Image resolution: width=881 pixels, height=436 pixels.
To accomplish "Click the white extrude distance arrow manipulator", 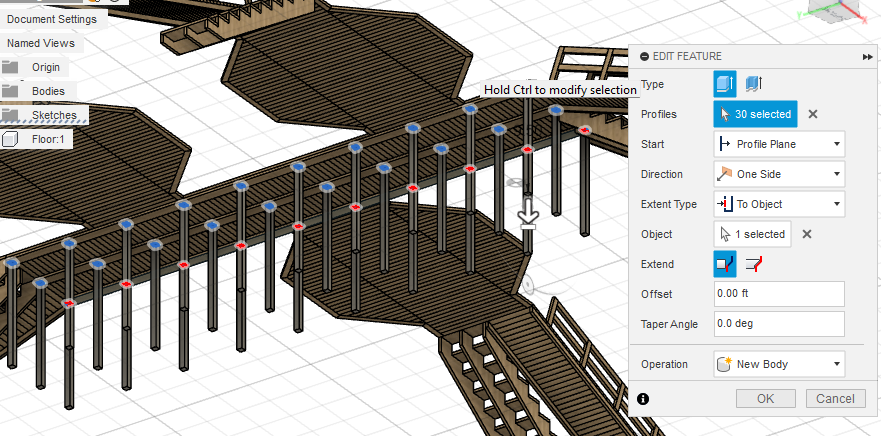I will [x=528, y=214].
